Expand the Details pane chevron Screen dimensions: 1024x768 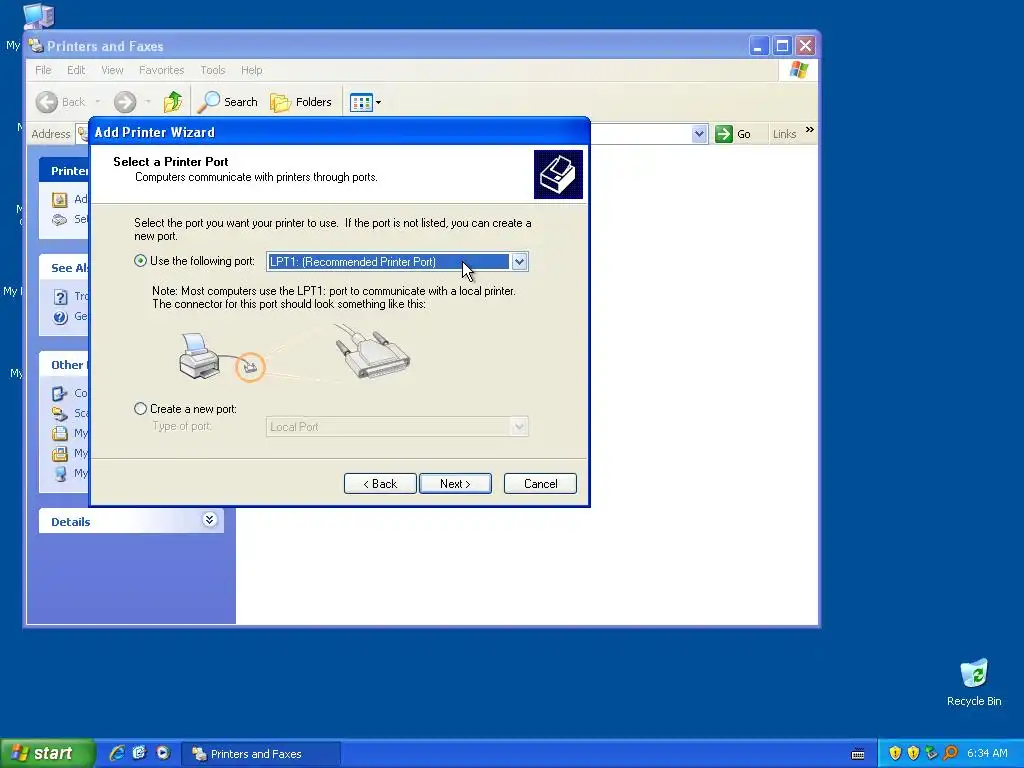(209, 520)
